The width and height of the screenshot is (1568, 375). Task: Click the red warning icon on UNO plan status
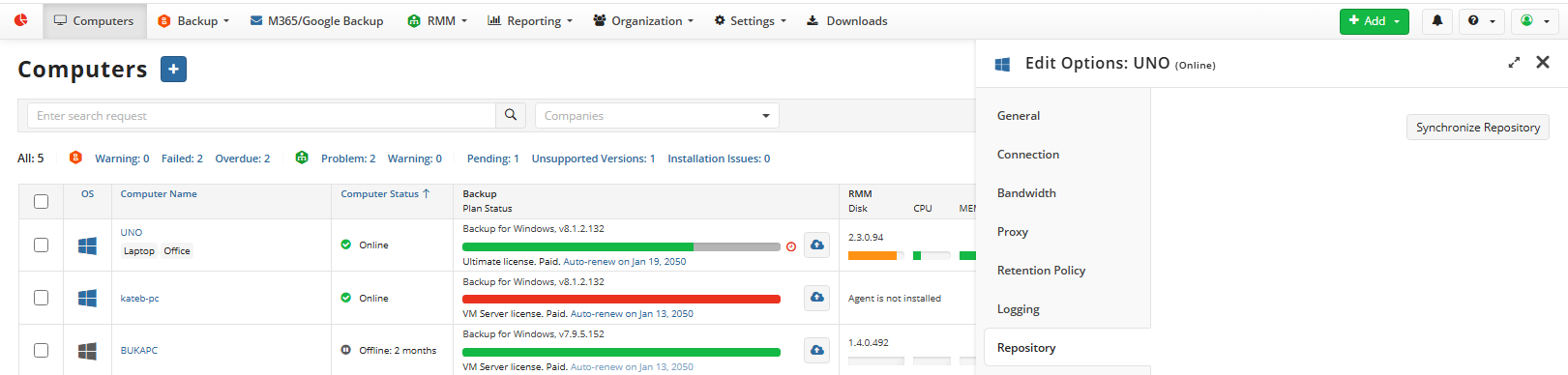(791, 246)
